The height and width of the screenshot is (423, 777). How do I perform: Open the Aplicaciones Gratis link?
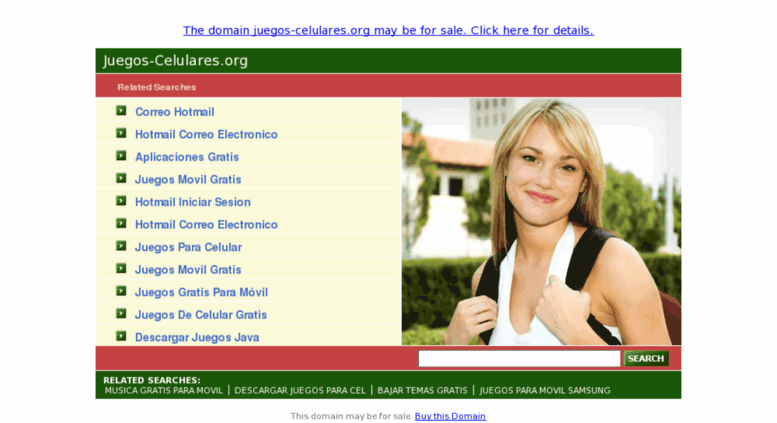(x=187, y=157)
